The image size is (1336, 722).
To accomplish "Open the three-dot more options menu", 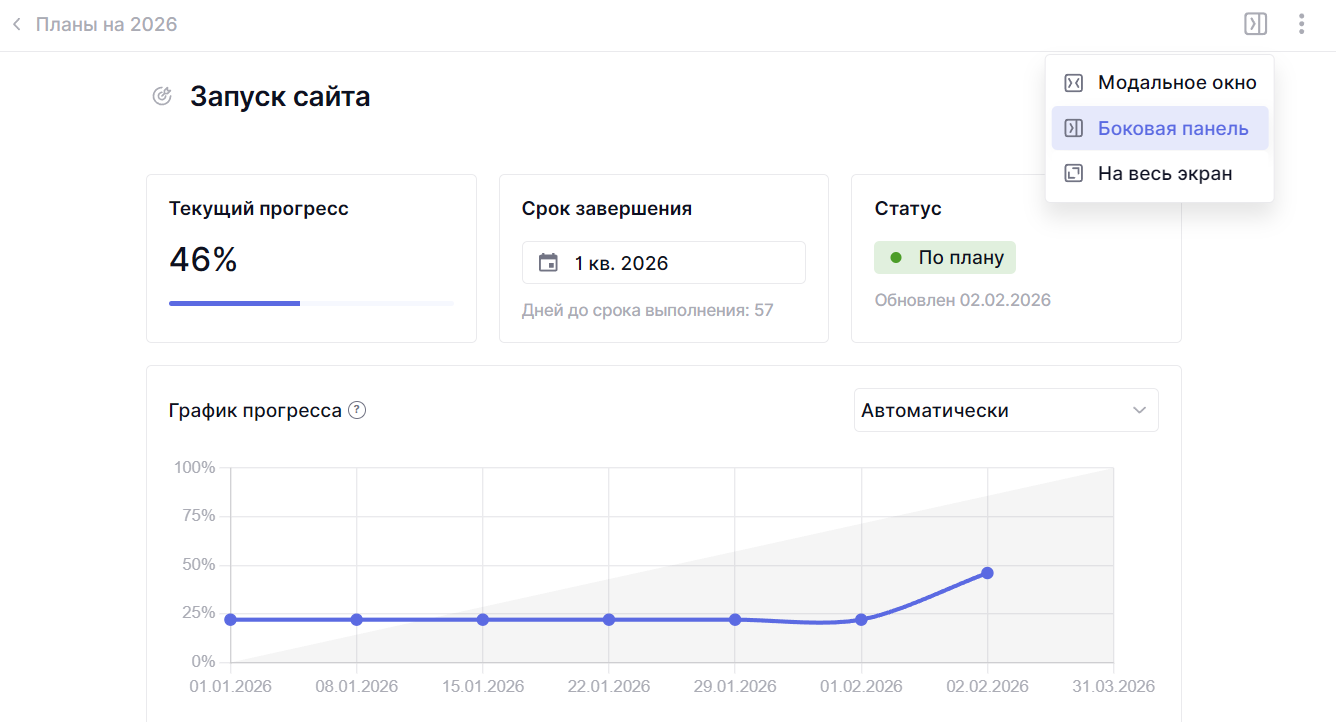I will click(1301, 24).
